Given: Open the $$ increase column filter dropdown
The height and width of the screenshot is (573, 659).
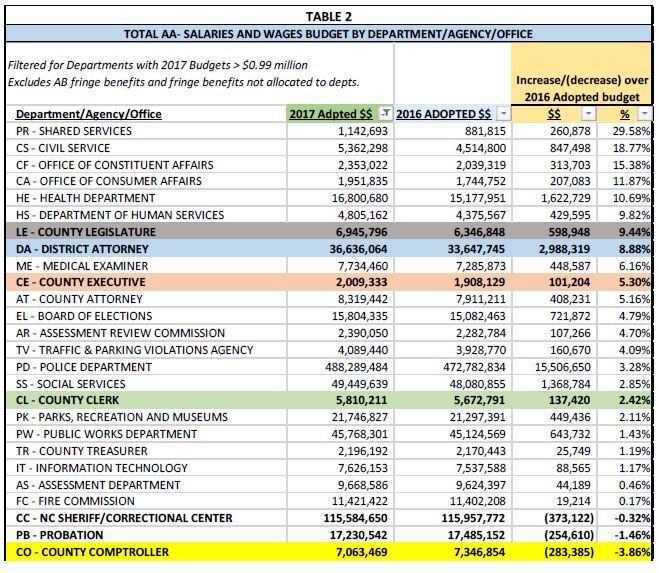Looking at the screenshot, I should (588, 114).
